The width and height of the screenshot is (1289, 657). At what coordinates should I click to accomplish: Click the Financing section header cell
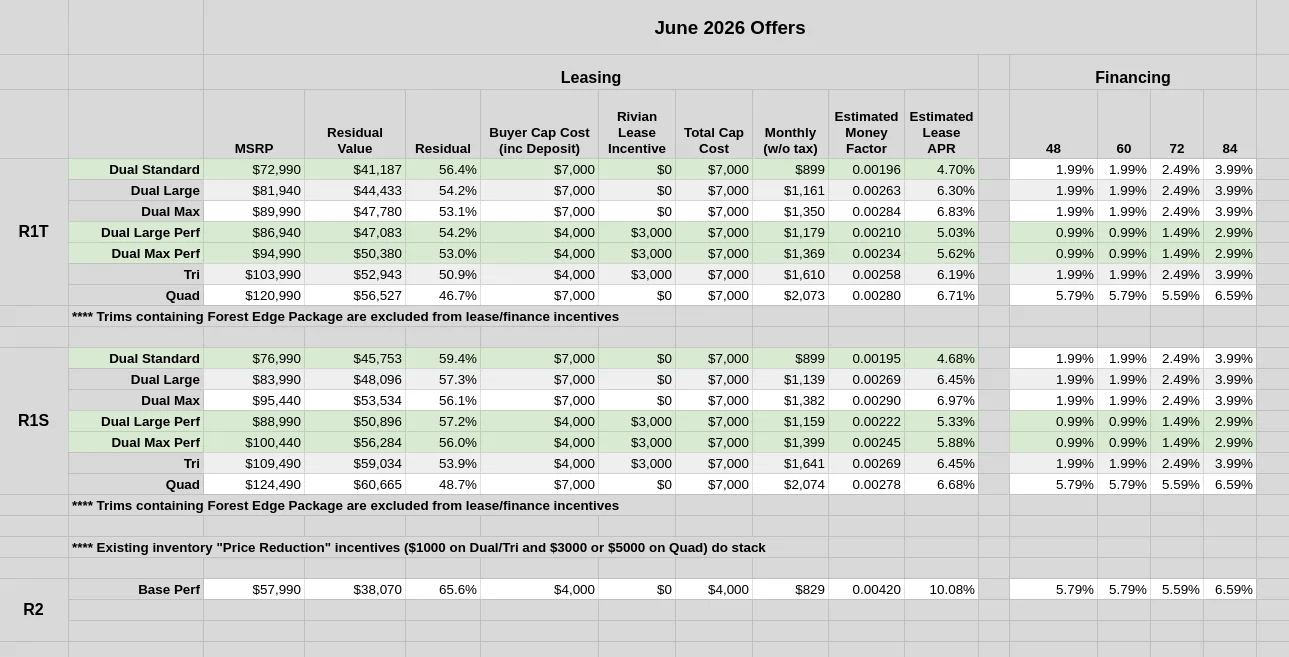click(1132, 77)
